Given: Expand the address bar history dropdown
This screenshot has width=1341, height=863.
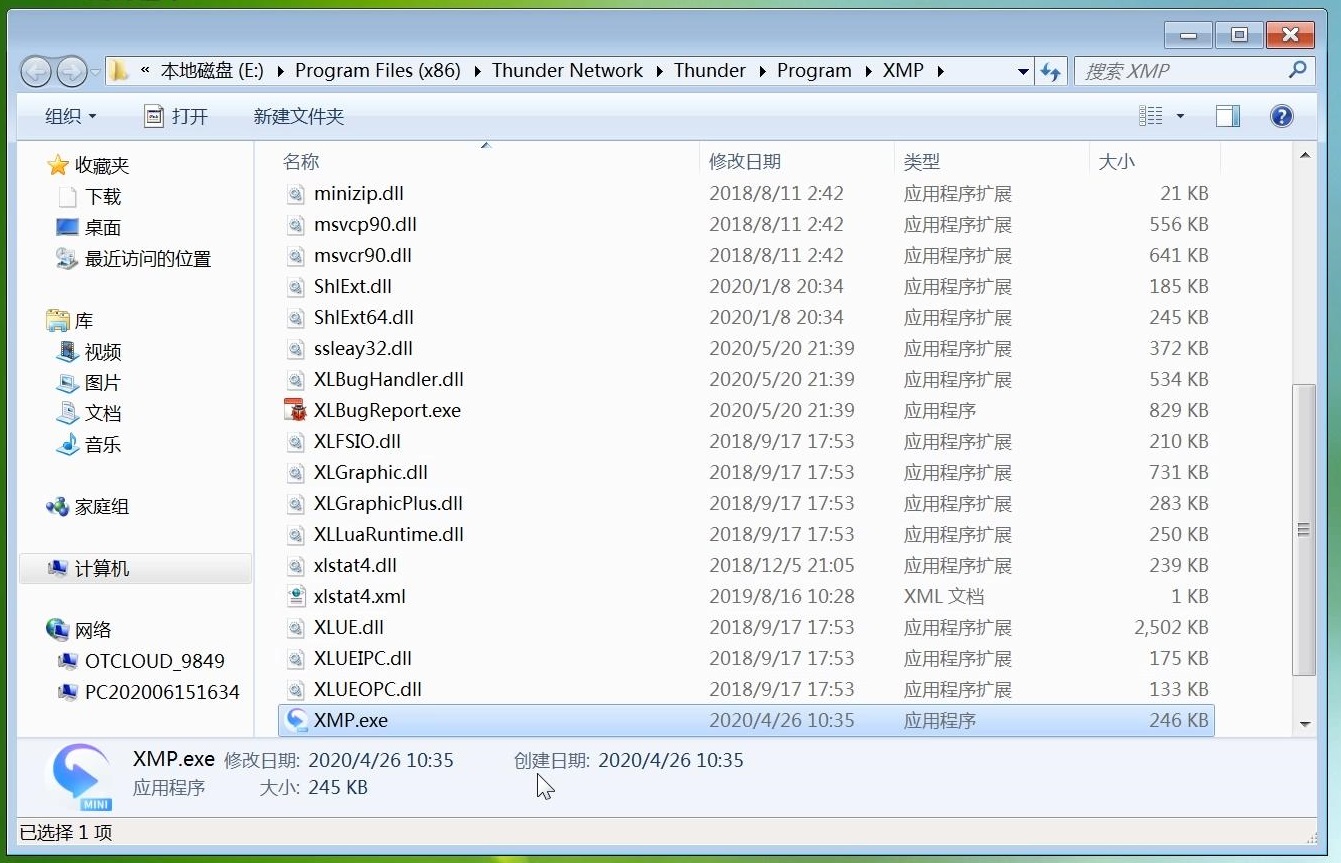Looking at the screenshot, I should [1023, 71].
